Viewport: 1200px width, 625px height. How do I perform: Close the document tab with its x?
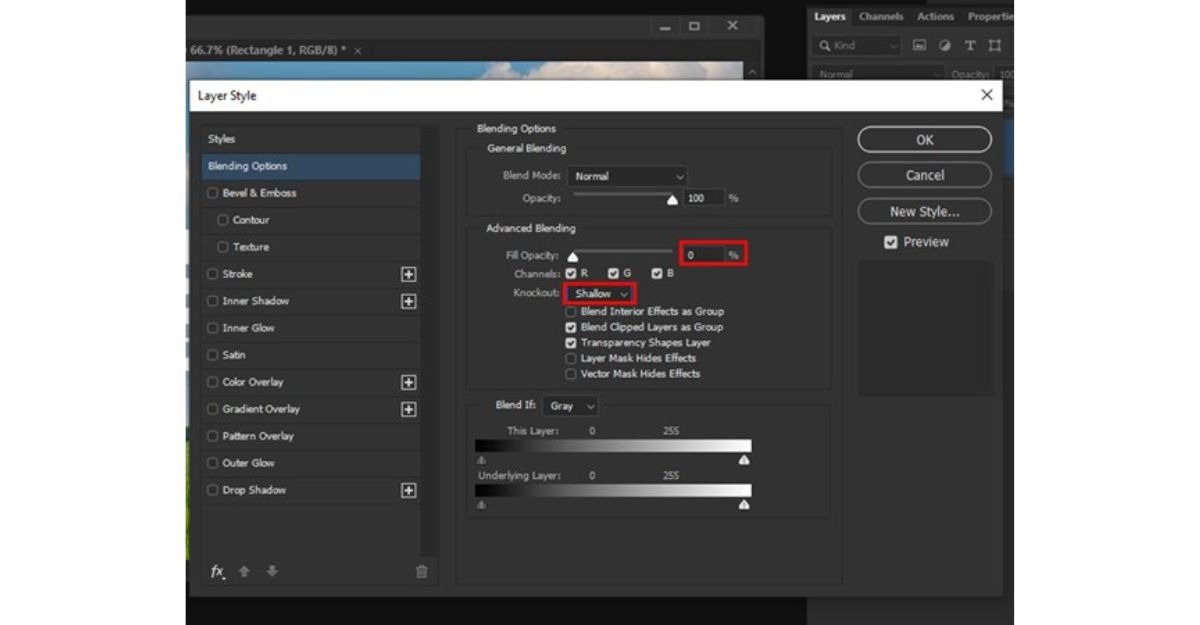tap(358, 50)
